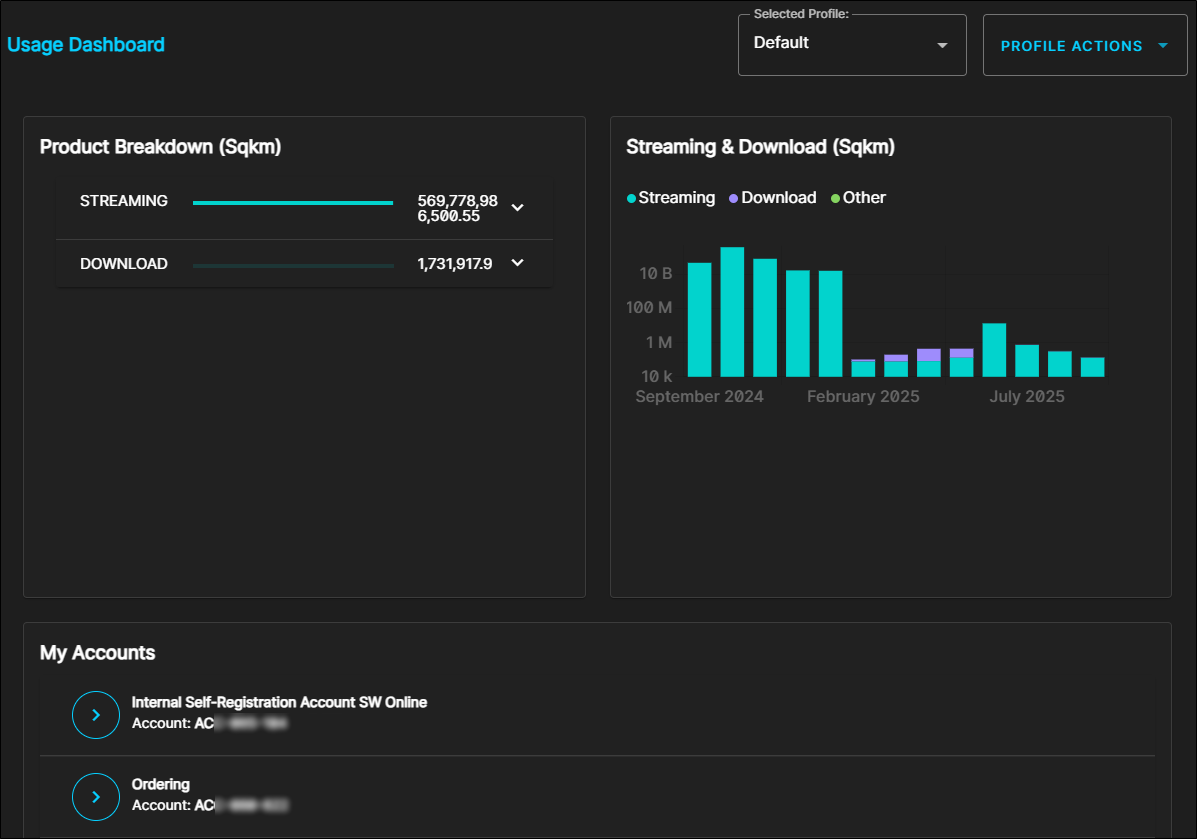Screen dimensions: 1197x839
Task: Expand the Download row chevron
Action: pyautogui.click(x=517, y=263)
